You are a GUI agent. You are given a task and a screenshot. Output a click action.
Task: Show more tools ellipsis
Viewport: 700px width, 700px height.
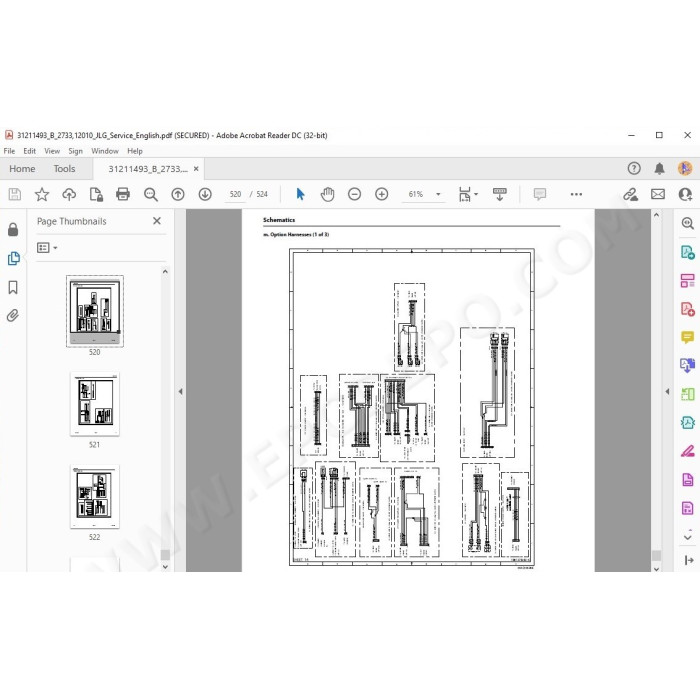[x=576, y=194]
